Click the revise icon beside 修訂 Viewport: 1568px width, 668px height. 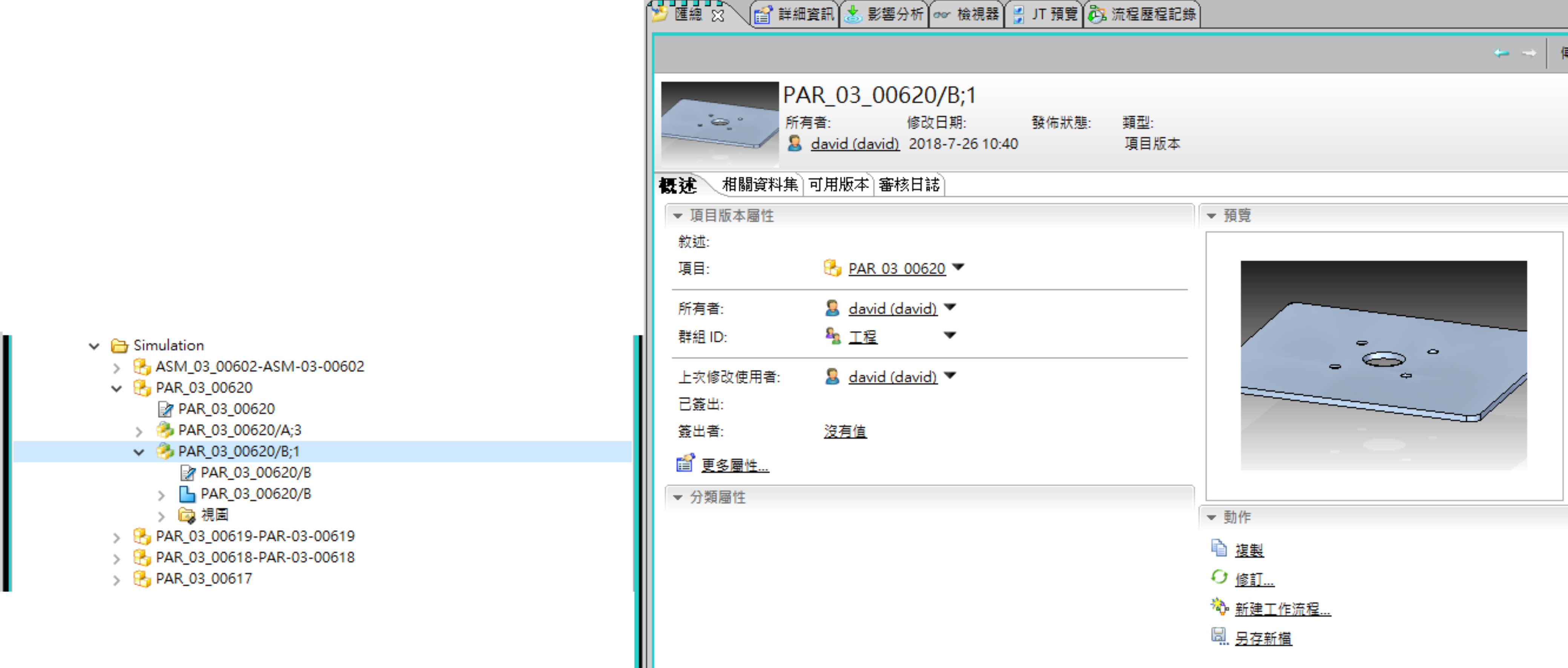click(1219, 577)
